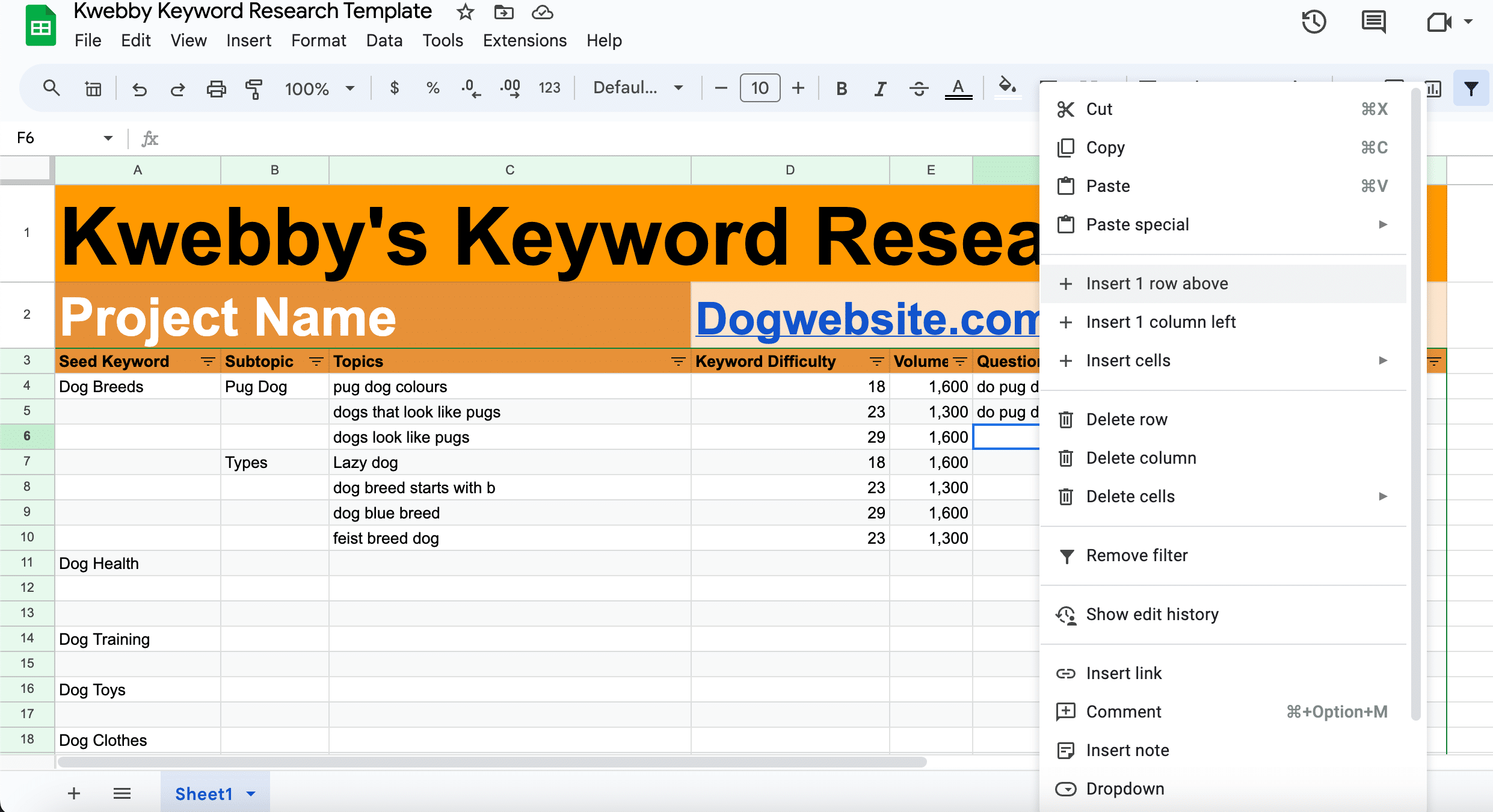Open the Insert menu

coord(248,40)
